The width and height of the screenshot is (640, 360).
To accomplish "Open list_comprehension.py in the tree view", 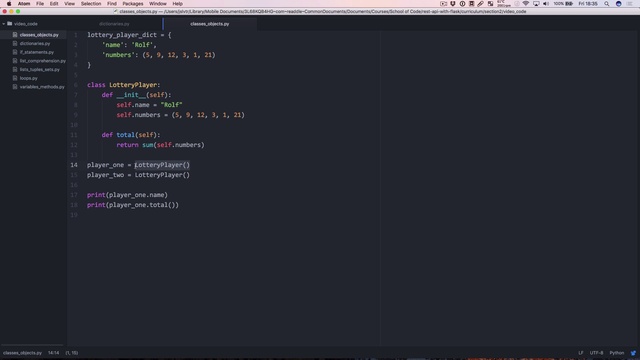I will coord(42,61).
